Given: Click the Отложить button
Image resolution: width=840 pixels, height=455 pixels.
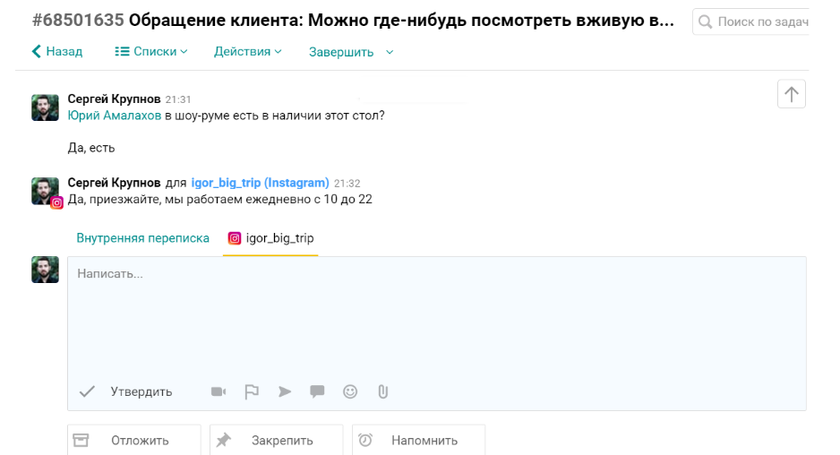Looking at the screenshot, I should [134, 440].
